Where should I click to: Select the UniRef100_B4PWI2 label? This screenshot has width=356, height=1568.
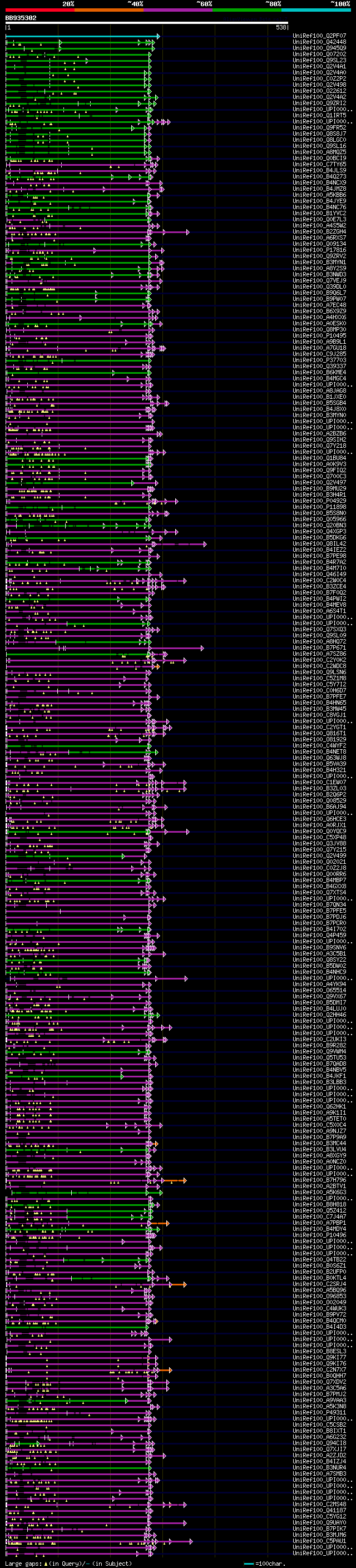click(x=319, y=599)
